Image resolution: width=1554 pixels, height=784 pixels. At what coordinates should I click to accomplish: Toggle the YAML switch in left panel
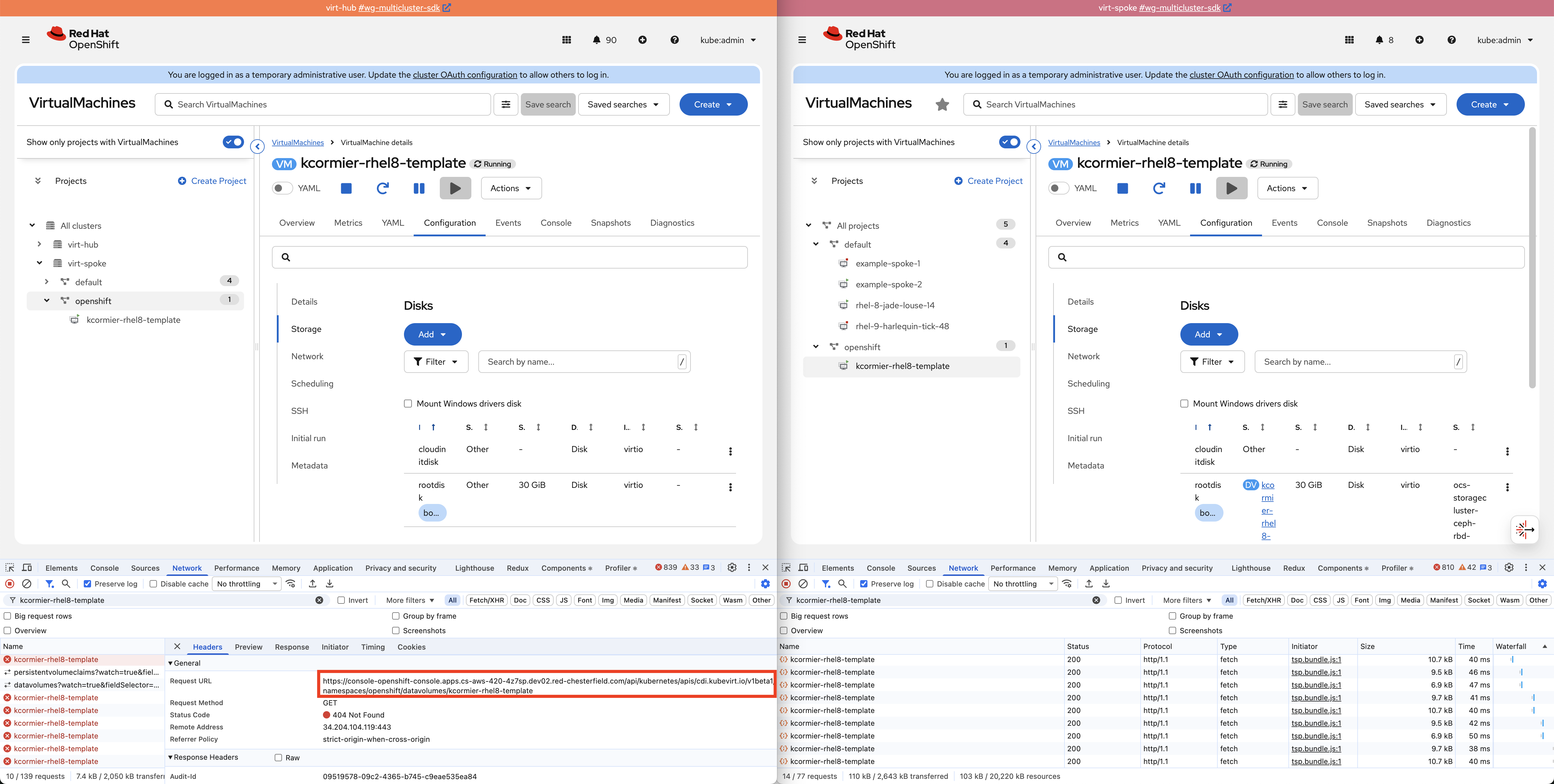[x=282, y=188]
